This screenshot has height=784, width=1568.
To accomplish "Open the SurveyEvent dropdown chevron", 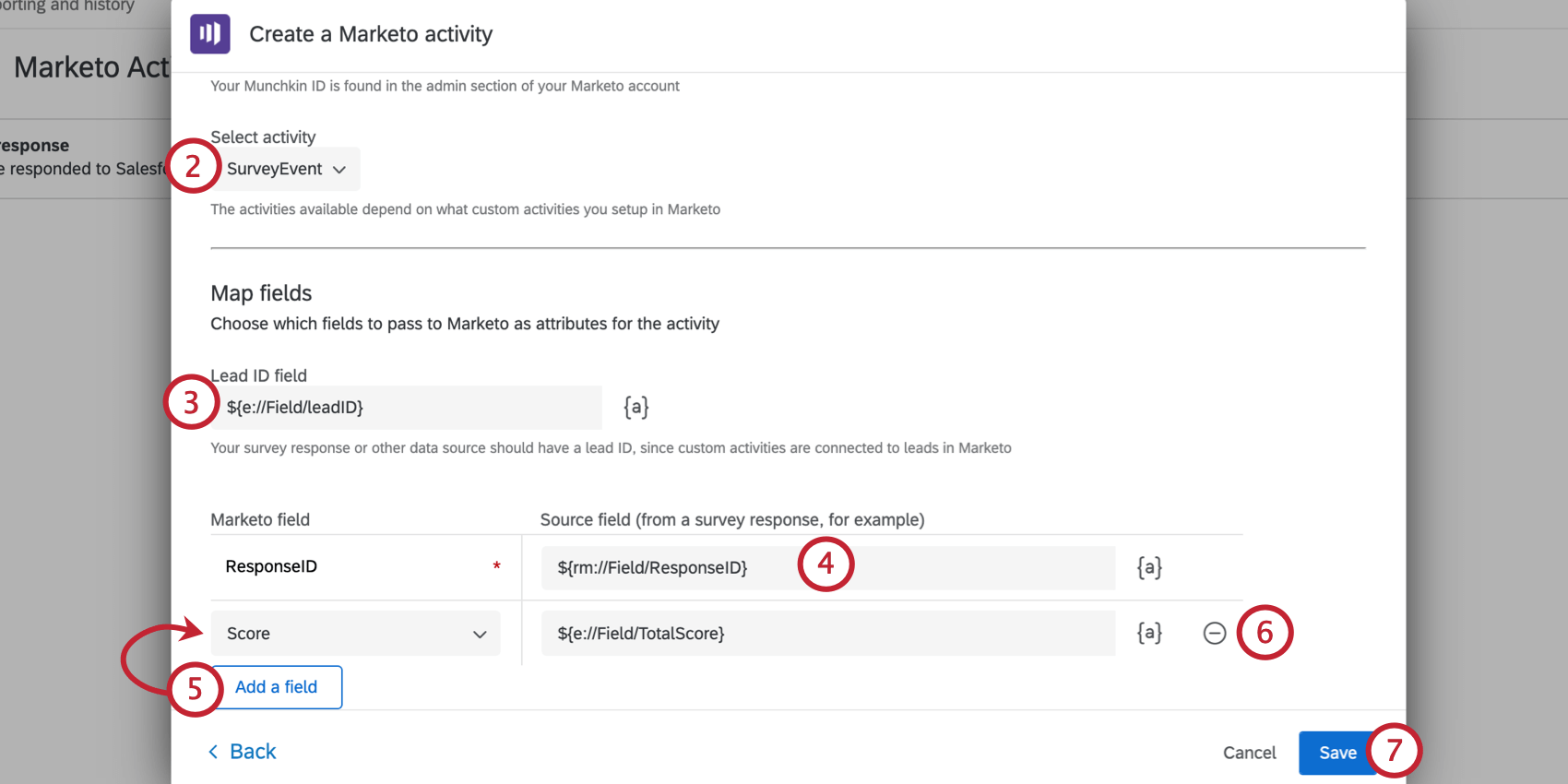I will 340,169.
